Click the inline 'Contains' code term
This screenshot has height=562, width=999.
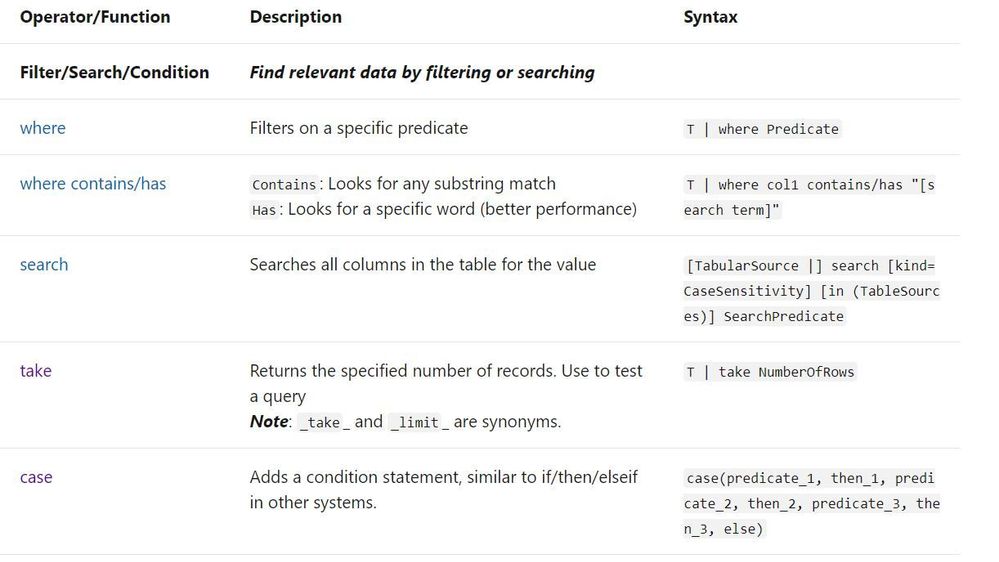tap(284, 185)
